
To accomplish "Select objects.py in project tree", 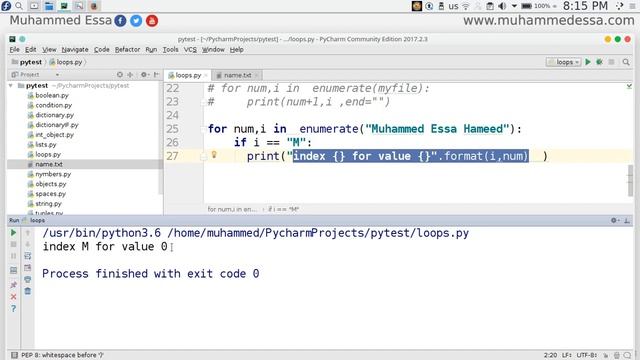I will [x=47, y=184].
